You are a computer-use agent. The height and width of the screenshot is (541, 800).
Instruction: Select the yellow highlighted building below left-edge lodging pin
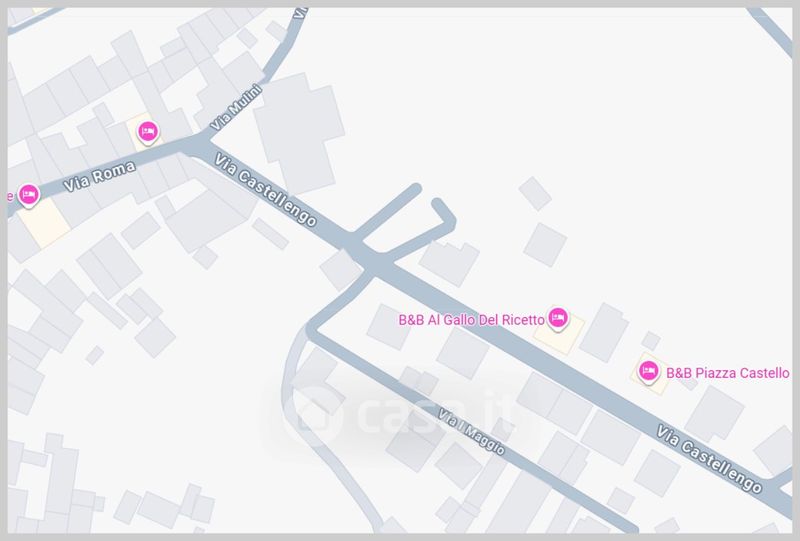(x=43, y=223)
